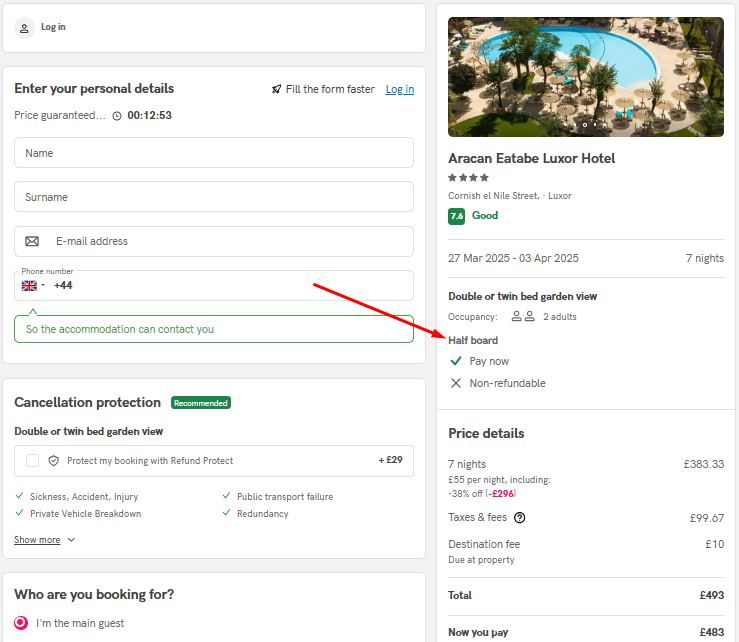
Task: Click the checkmark beside Sickness, Accident, Injury
Action: pos(19,496)
